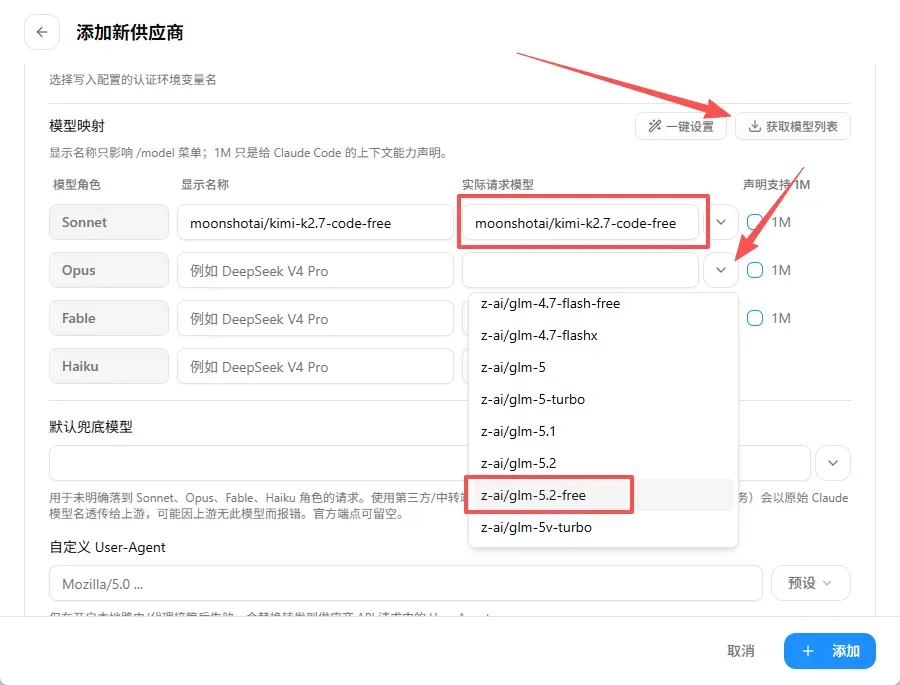Click the 自定义 User-Agent heading
900x685 pixels.
(107, 547)
